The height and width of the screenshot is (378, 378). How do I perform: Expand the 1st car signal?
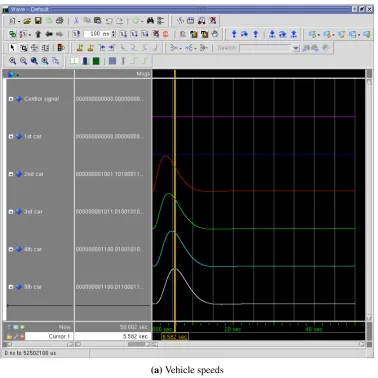click(x=11, y=136)
